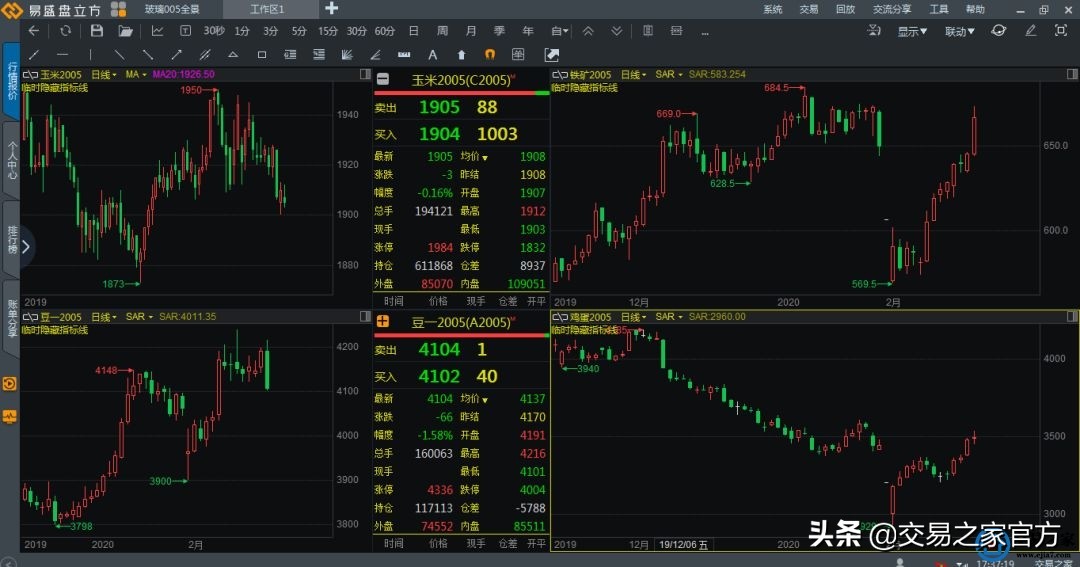Image resolution: width=1080 pixels, height=567 pixels.
Task: Toggle panel layout for 玉米2005 chart
Action: click(x=365, y=74)
